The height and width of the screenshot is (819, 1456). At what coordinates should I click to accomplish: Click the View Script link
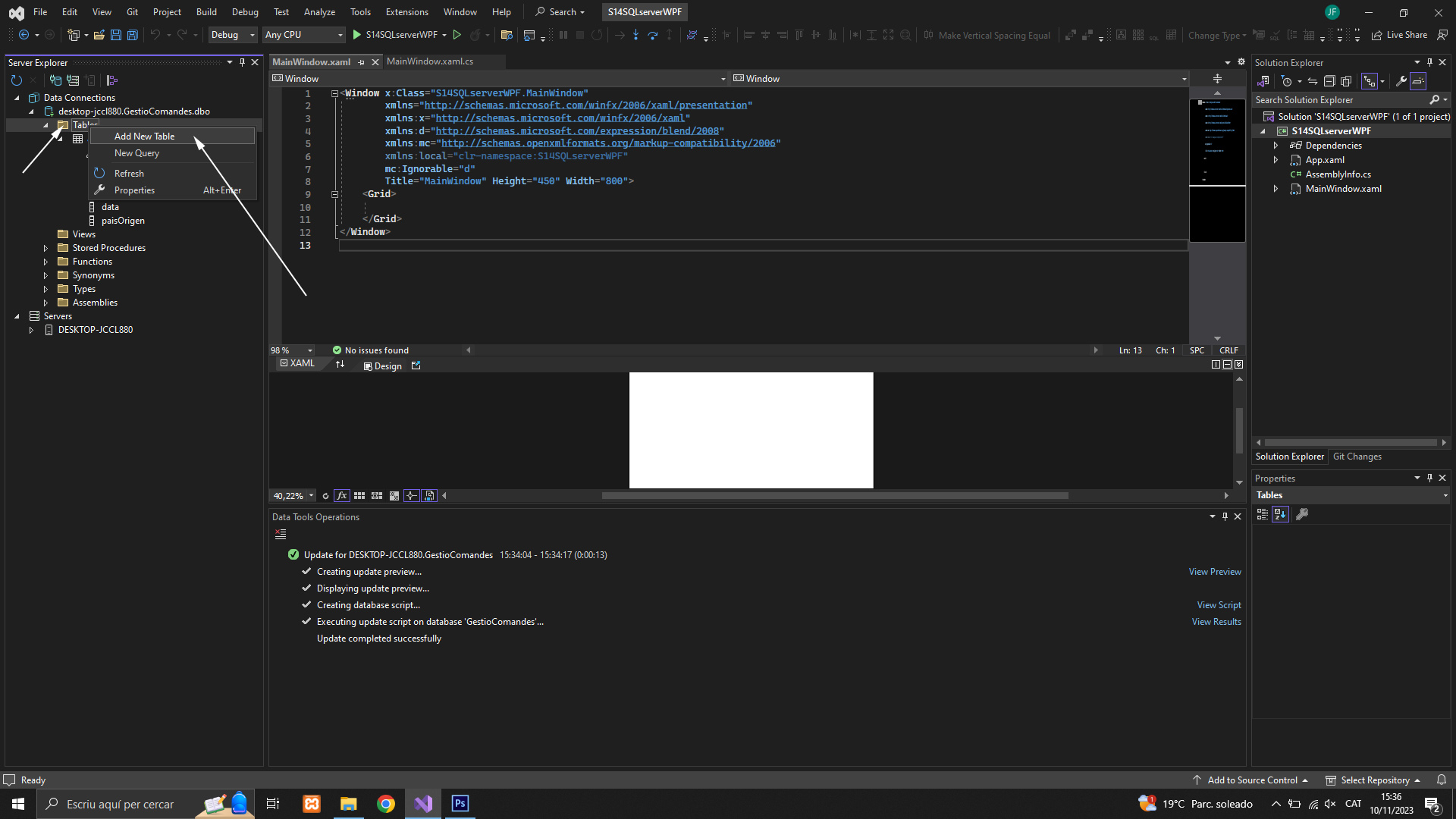(x=1219, y=605)
